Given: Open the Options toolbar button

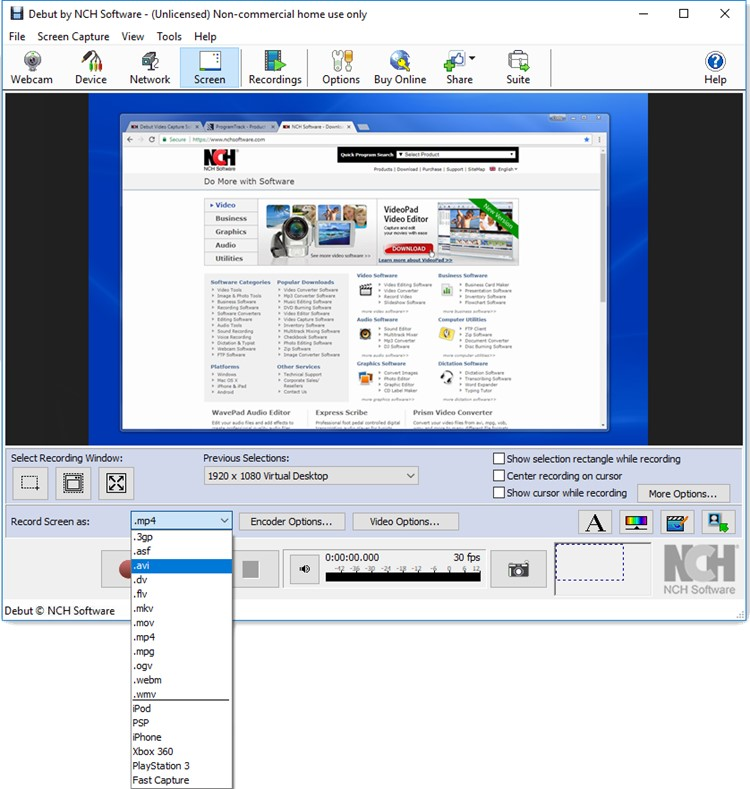Looking at the screenshot, I should [341, 68].
